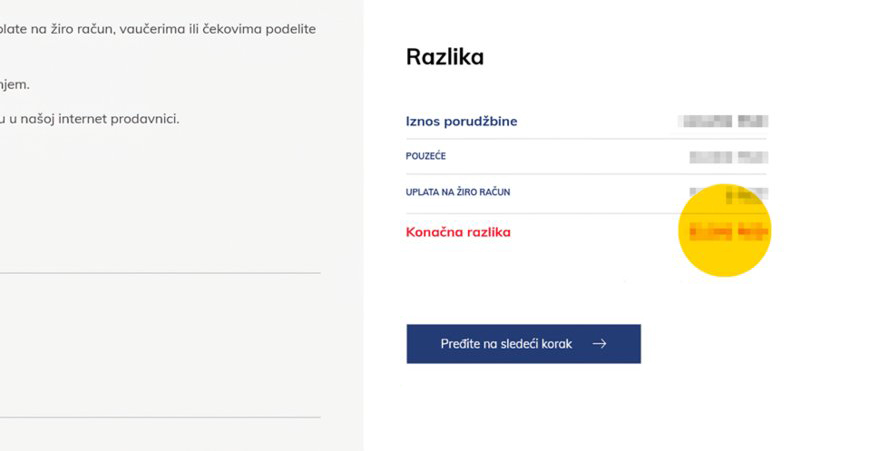This screenshot has height=451, width=880.
Task: Click the divider below the POUZEĆE row
Action: 586,174
